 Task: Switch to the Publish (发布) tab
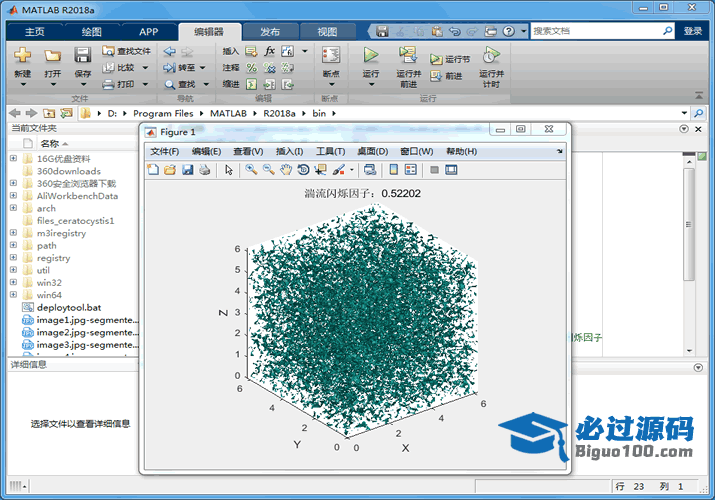click(x=270, y=31)
